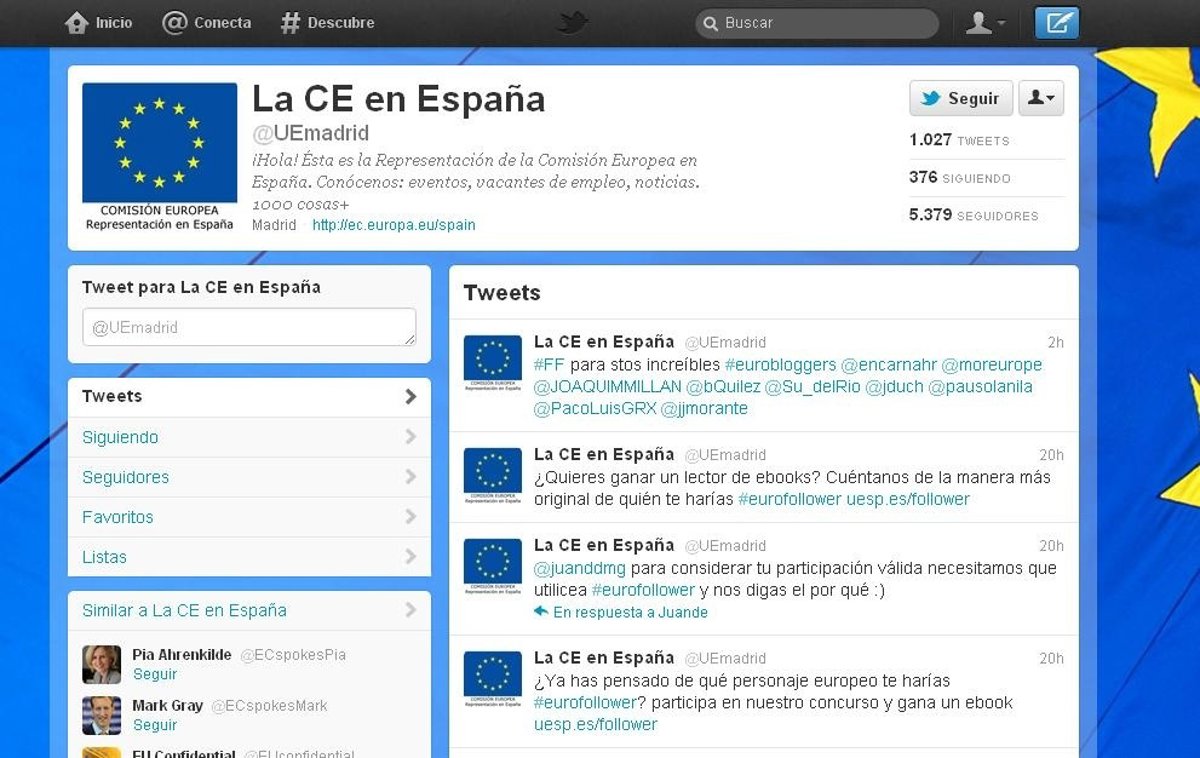1200x758 pixels.
Task: Open the Inicio home icon
Action: 76,22
